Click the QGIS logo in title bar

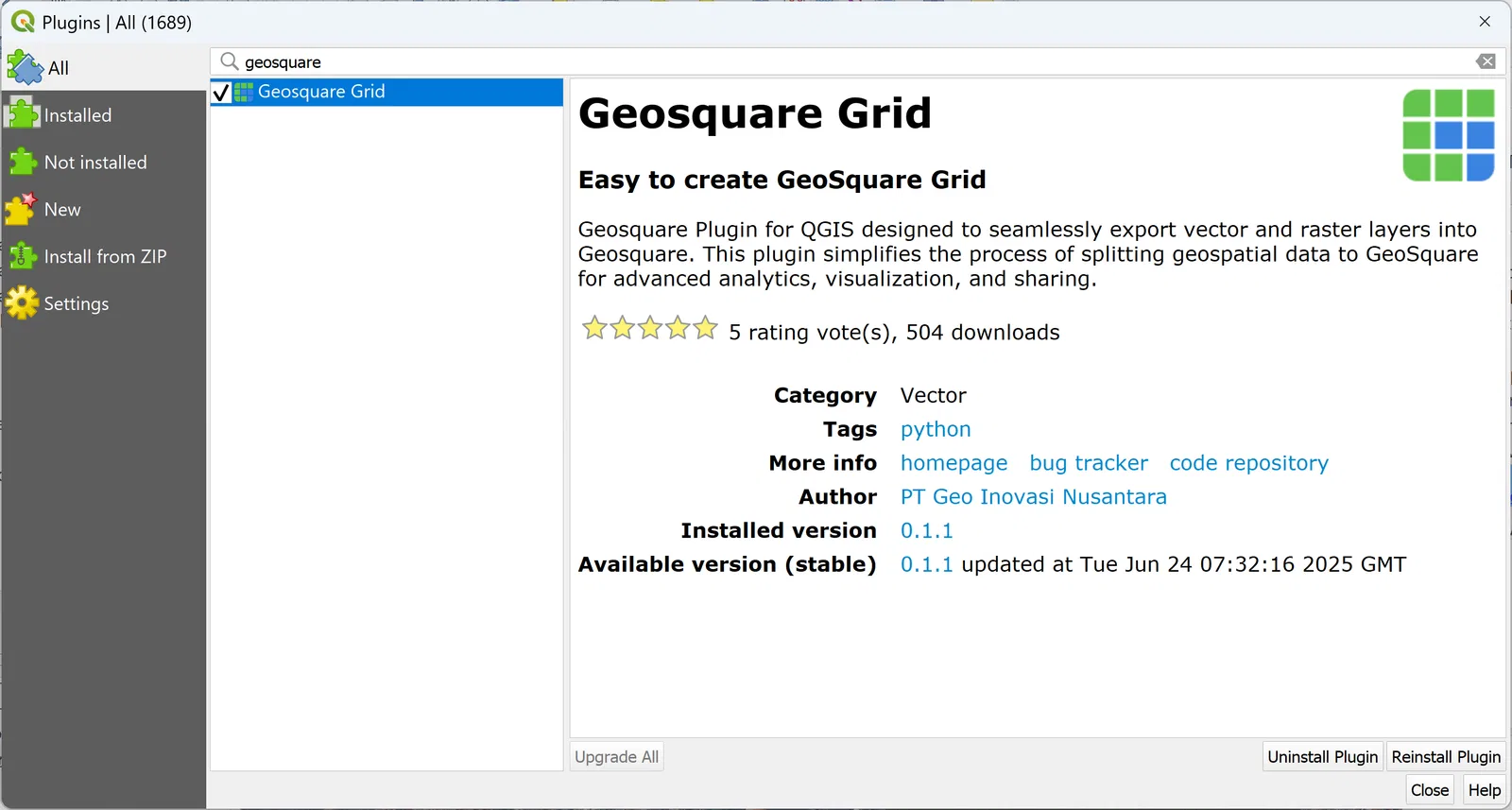click(22, 22)
